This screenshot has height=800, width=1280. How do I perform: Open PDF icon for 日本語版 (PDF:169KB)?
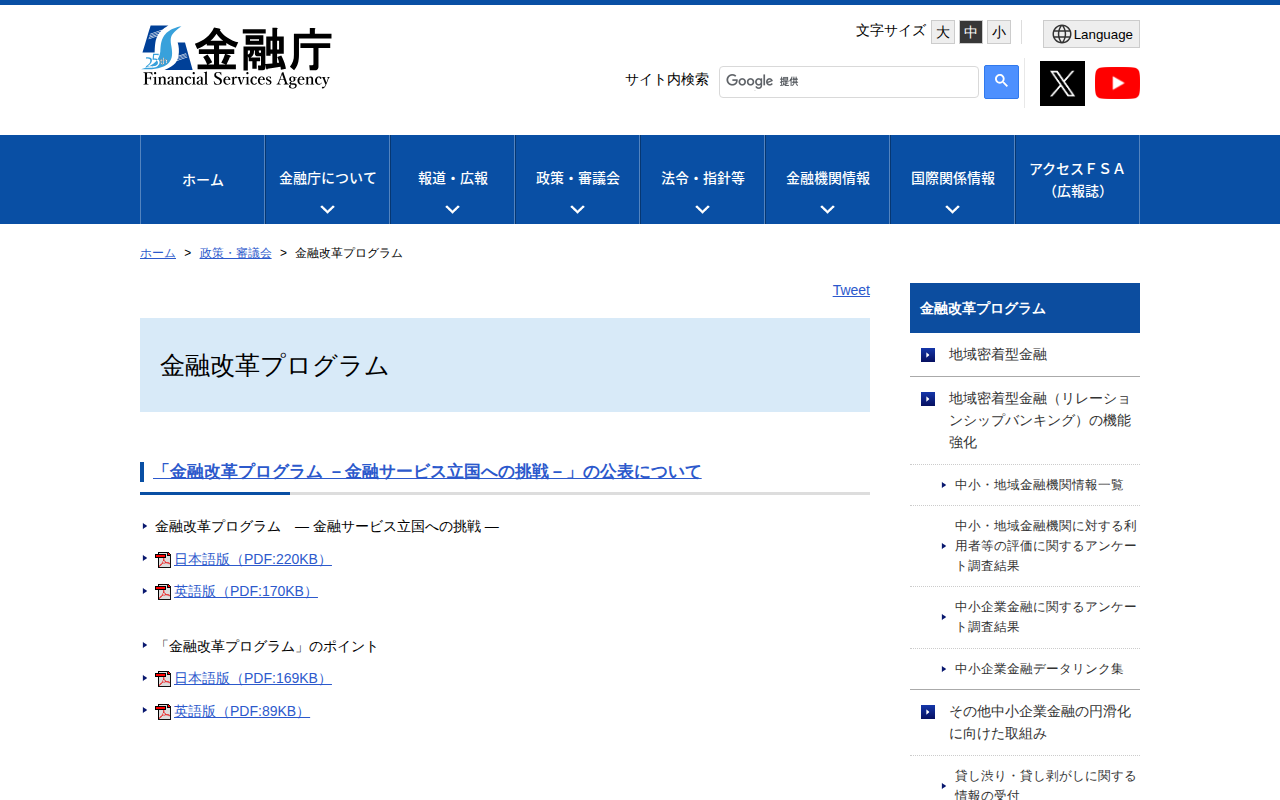(163, 679)
